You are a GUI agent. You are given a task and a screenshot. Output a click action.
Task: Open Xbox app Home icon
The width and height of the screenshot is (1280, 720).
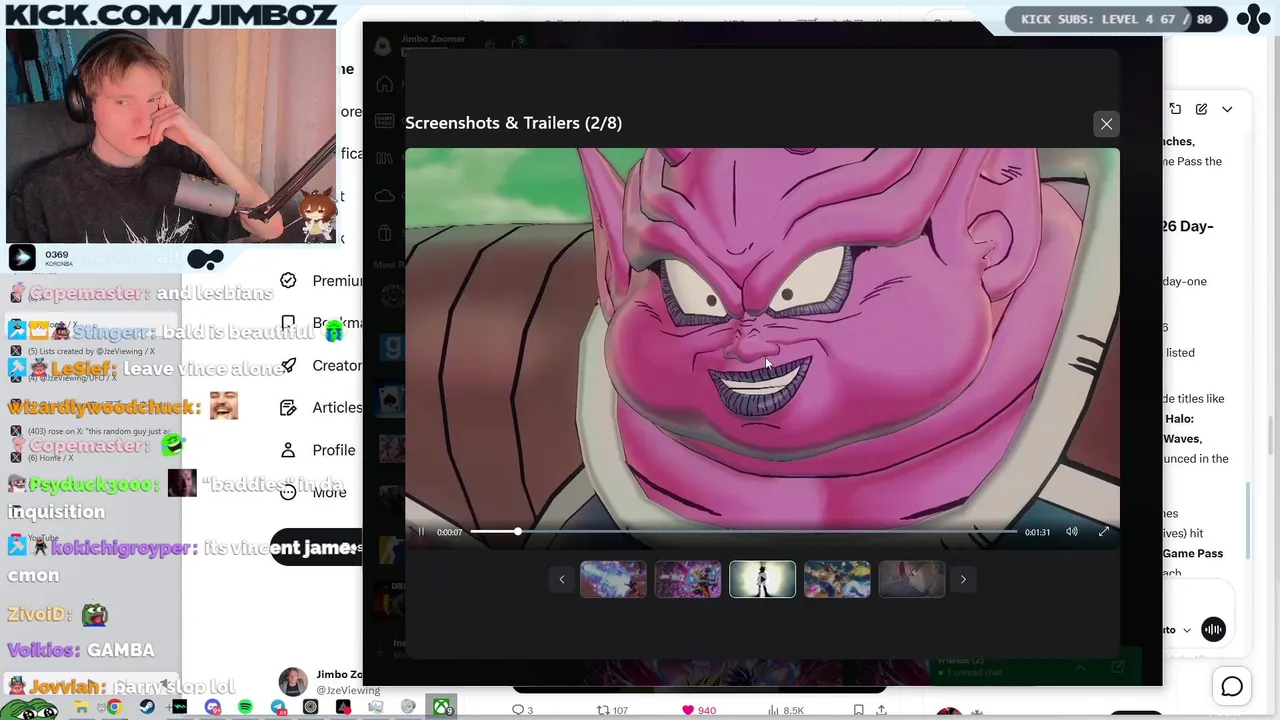click(x=384, y=84)
